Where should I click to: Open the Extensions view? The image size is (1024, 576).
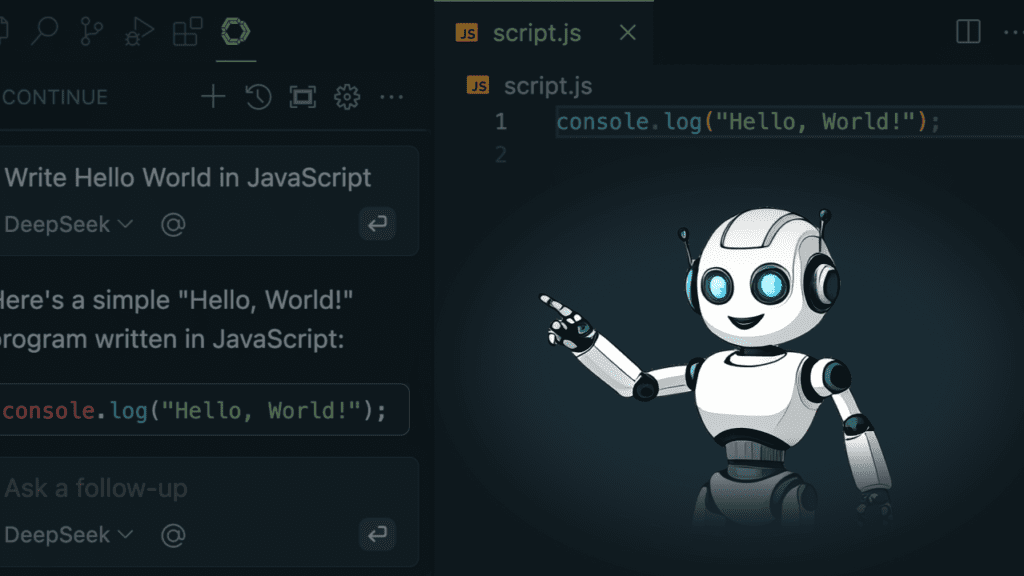[x=187, y=32]
